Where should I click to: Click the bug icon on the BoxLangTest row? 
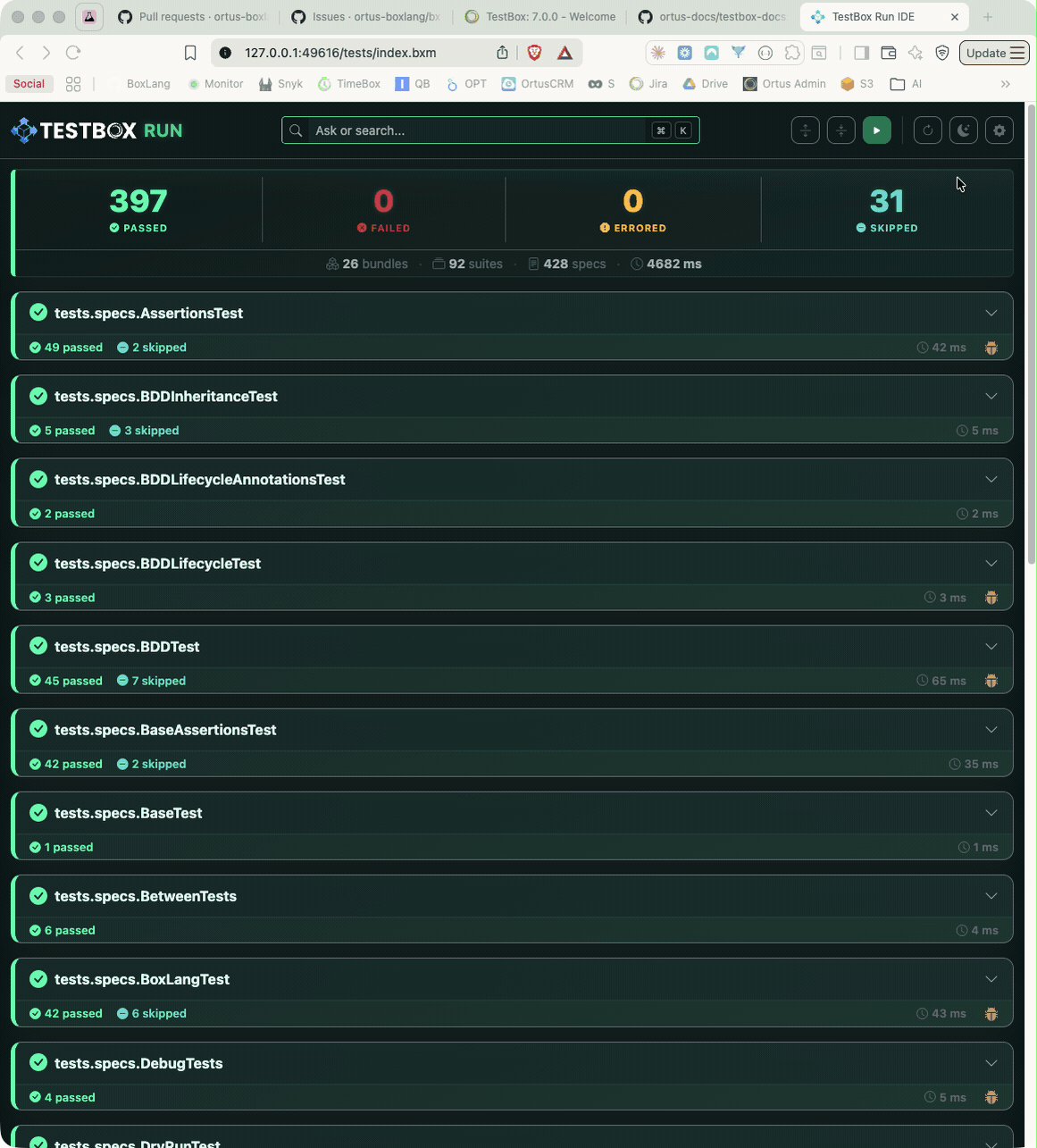tap(991, 1013)
